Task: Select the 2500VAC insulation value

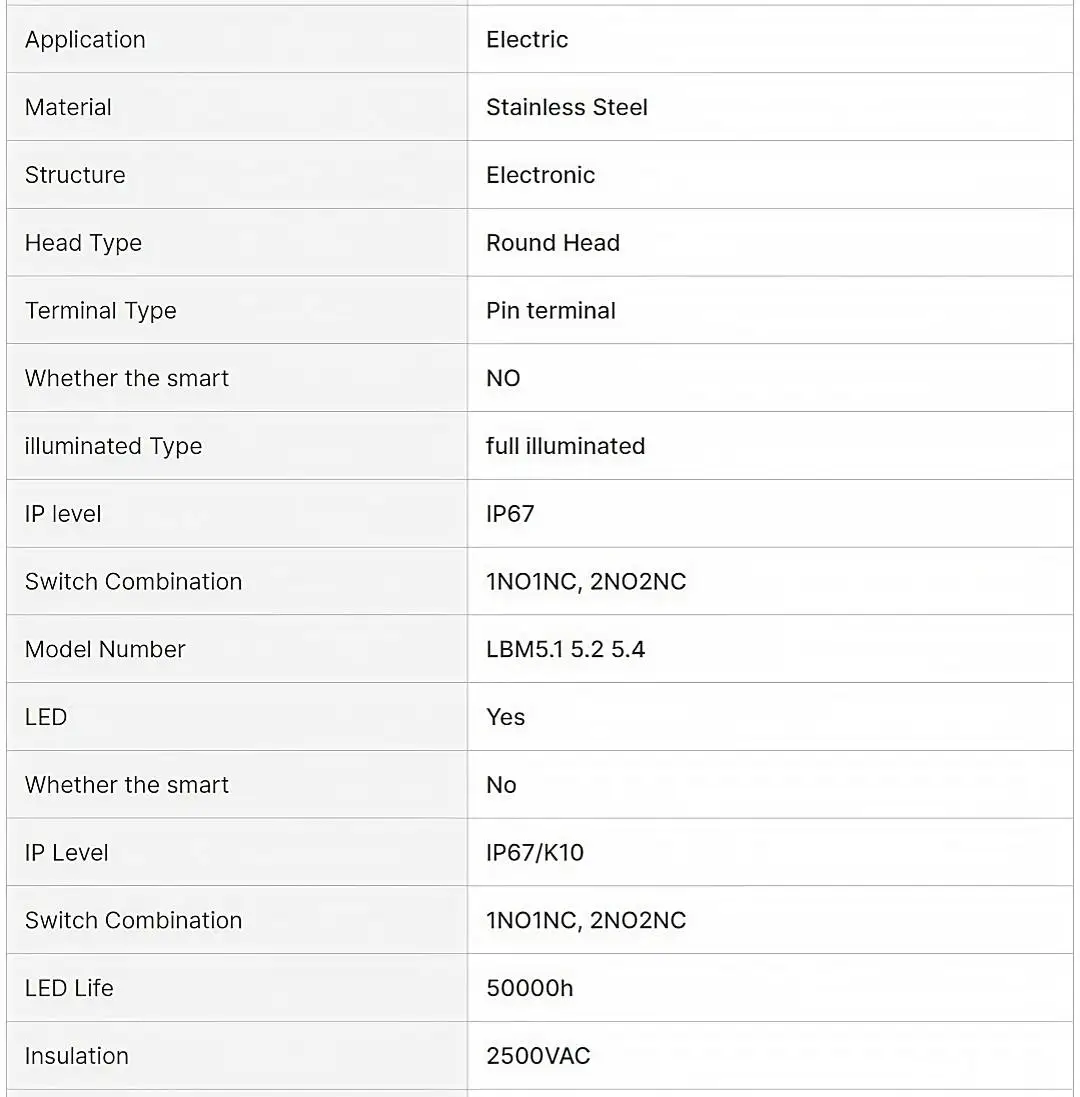Action: (x=538, y=1056)
